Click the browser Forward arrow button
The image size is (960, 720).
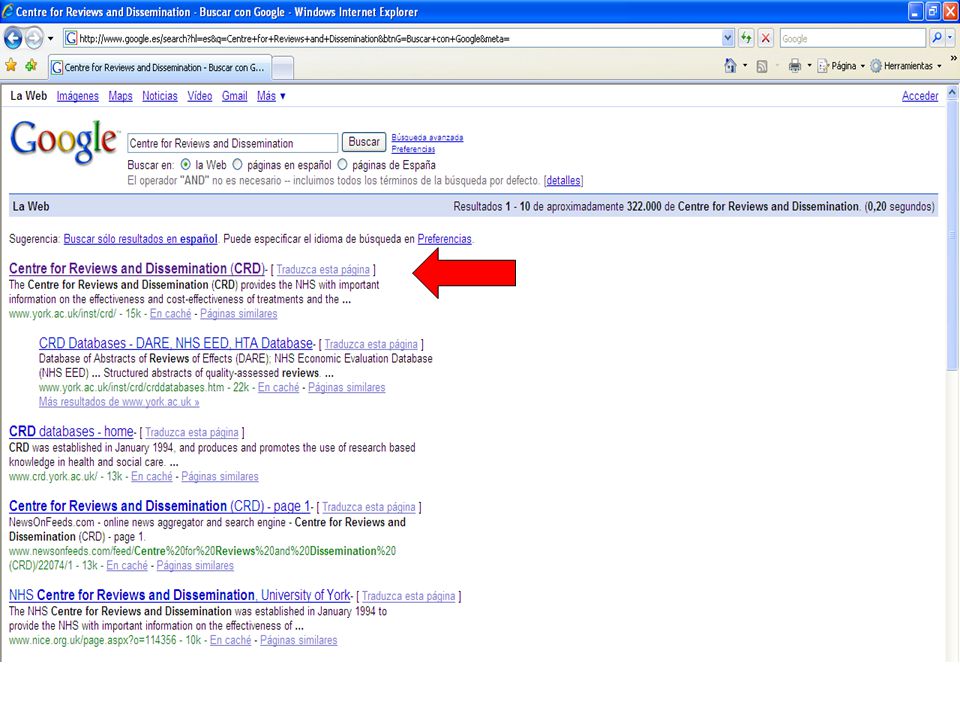tap(34, 39)
